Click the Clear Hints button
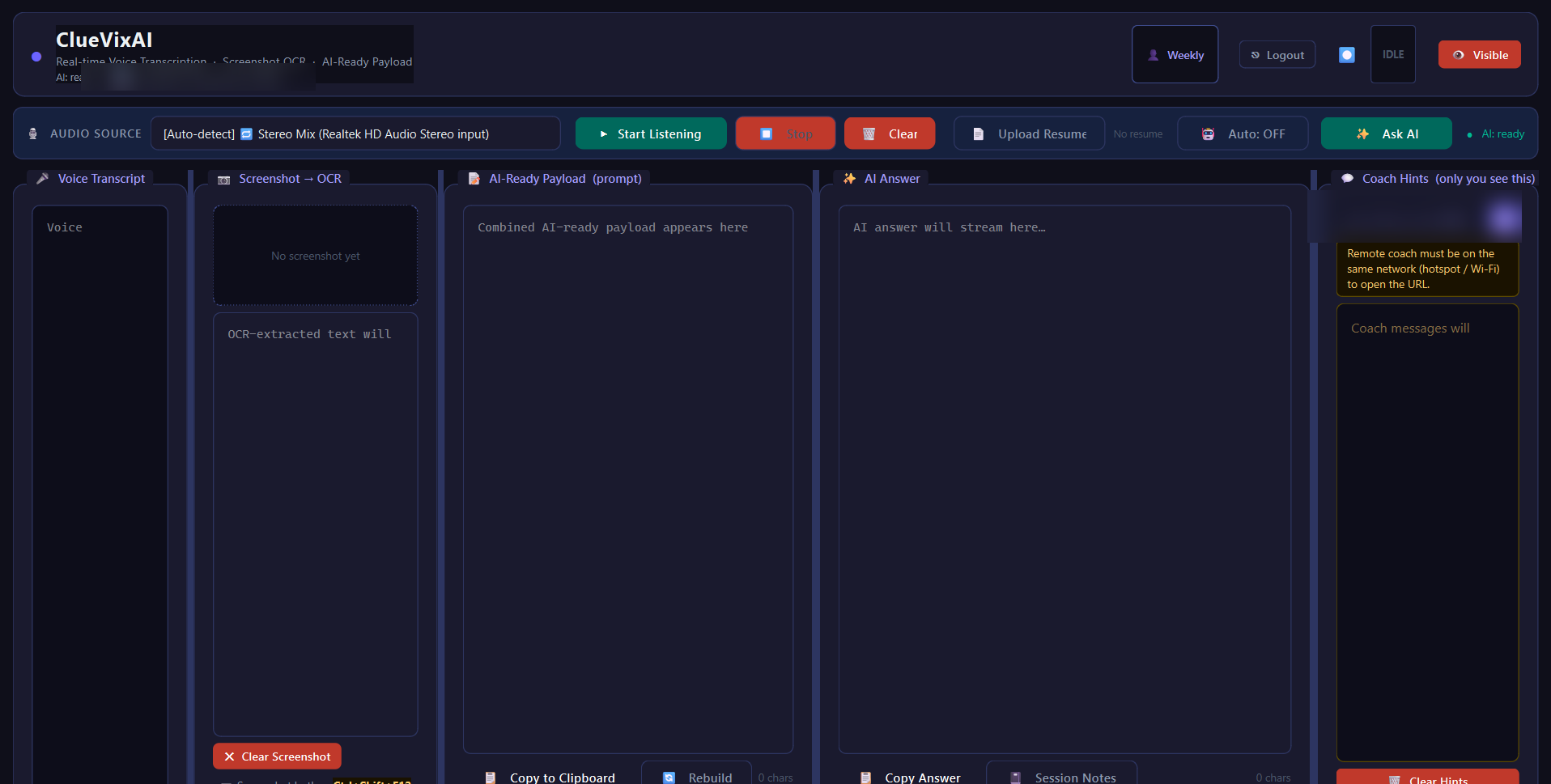The height and width of the screenshot is (784, 1551). click(1427, 777)
